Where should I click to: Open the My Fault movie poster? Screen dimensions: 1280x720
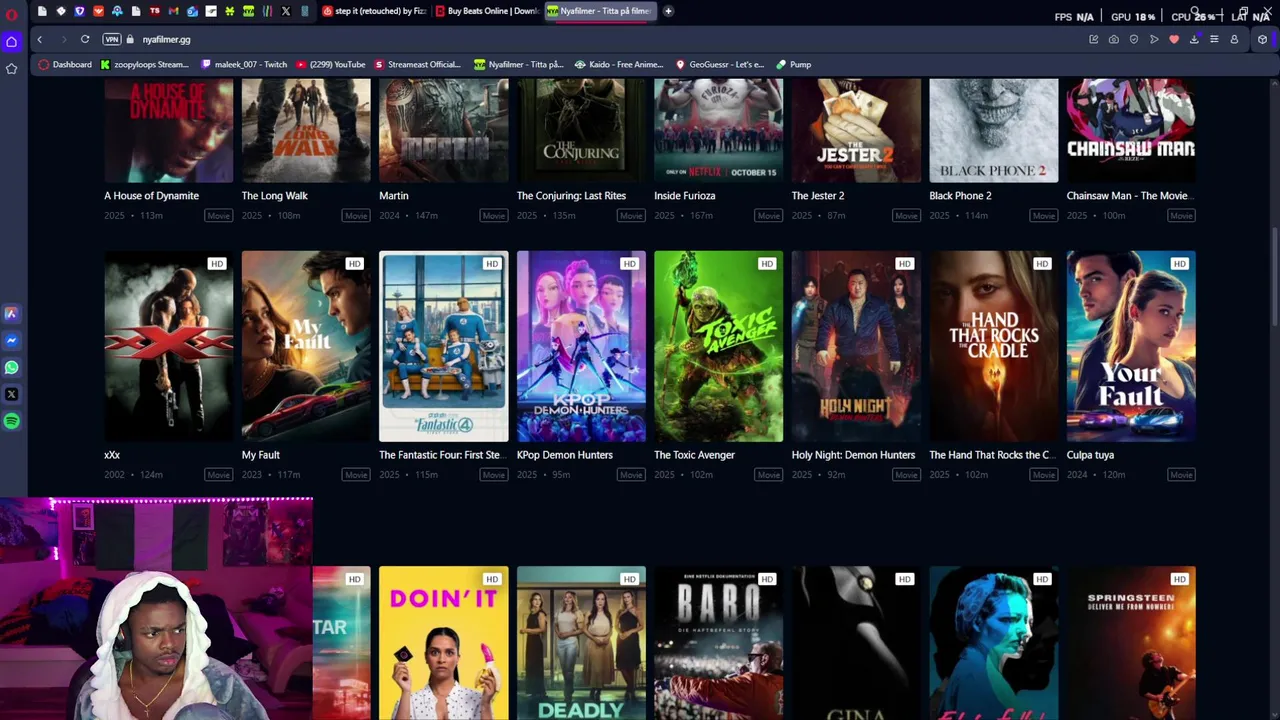click(x=306, y=346)
